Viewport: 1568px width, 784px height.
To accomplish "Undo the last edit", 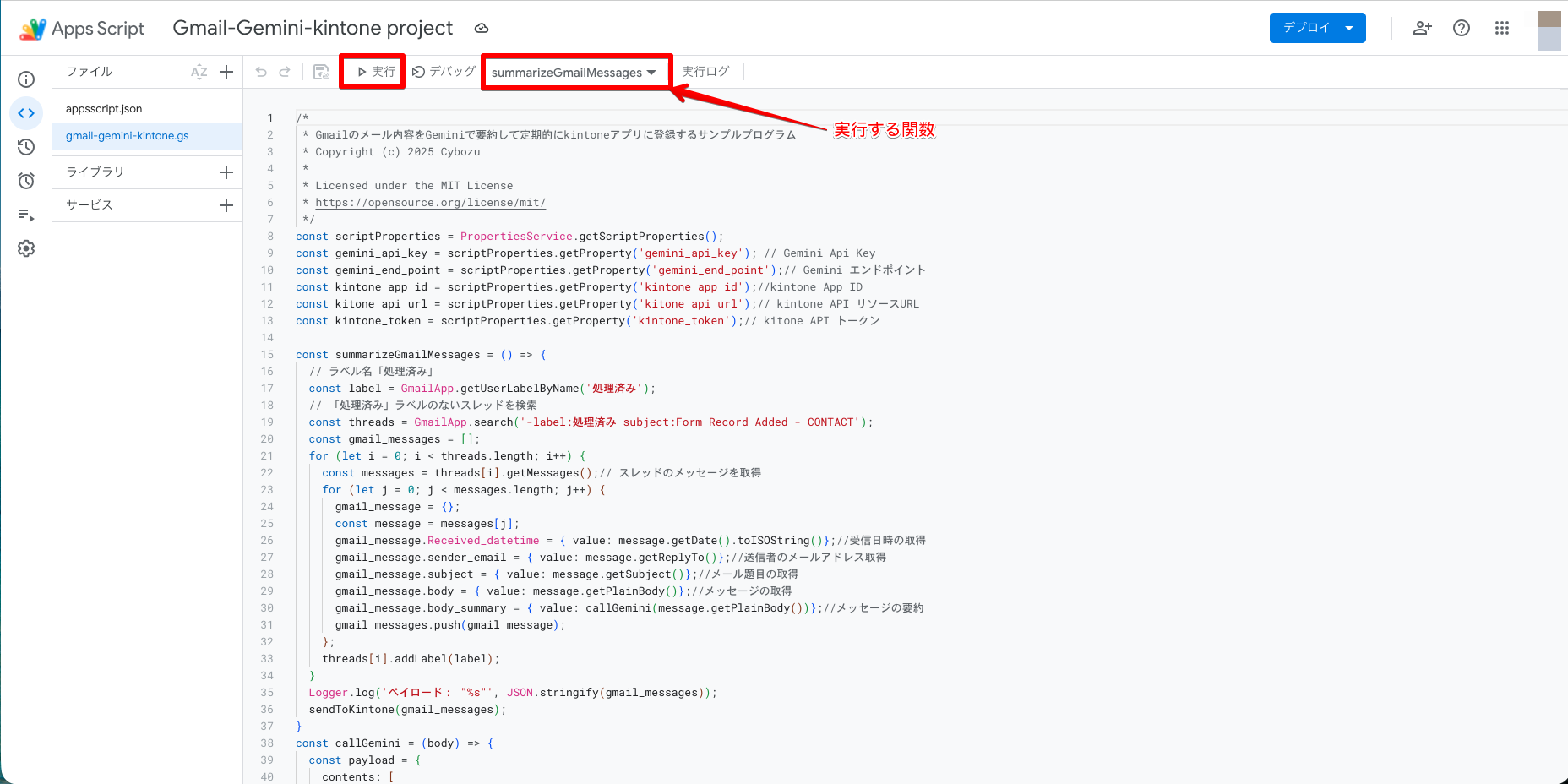I will tap(261, 71).
